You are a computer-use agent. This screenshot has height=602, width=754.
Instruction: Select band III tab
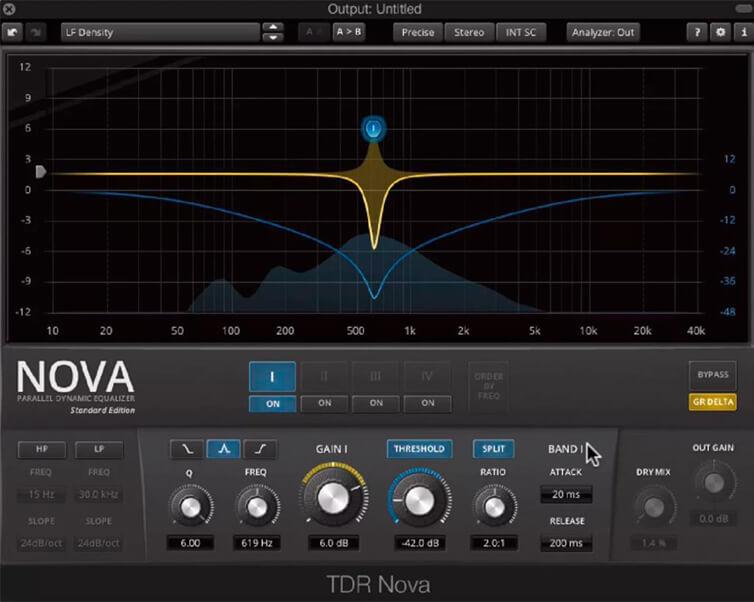click(x=376, y=376)
